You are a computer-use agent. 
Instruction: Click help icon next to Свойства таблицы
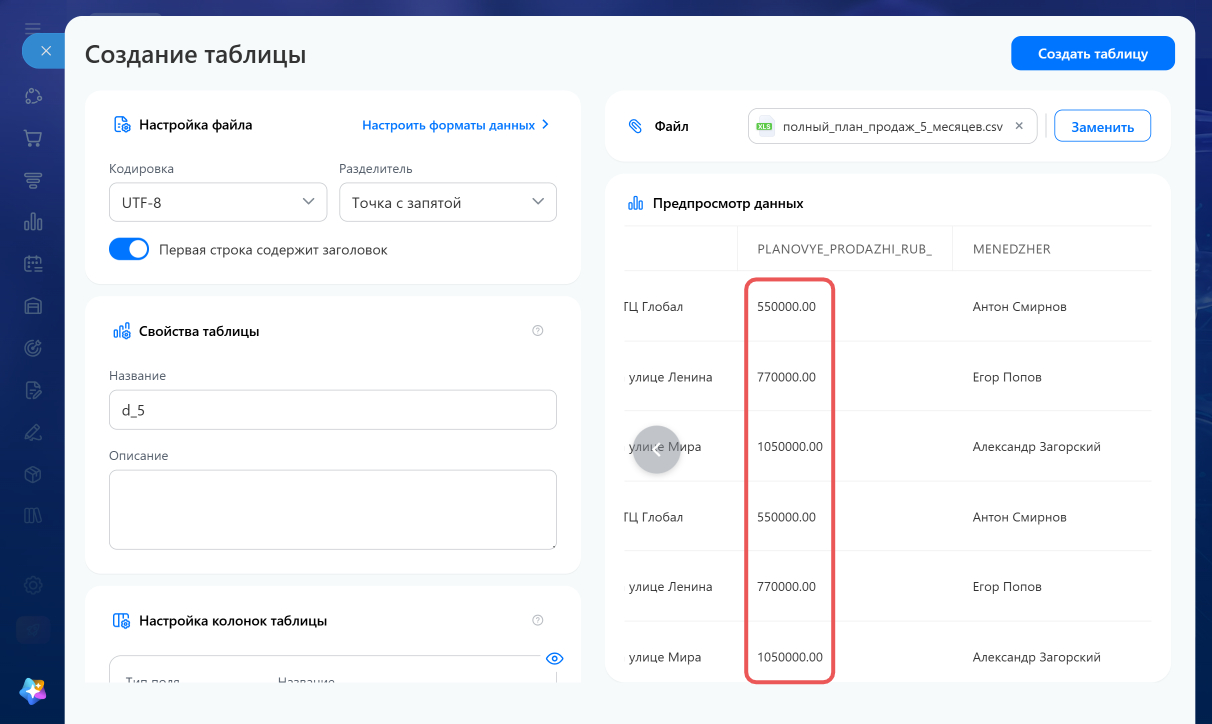(x=538, y=331)
